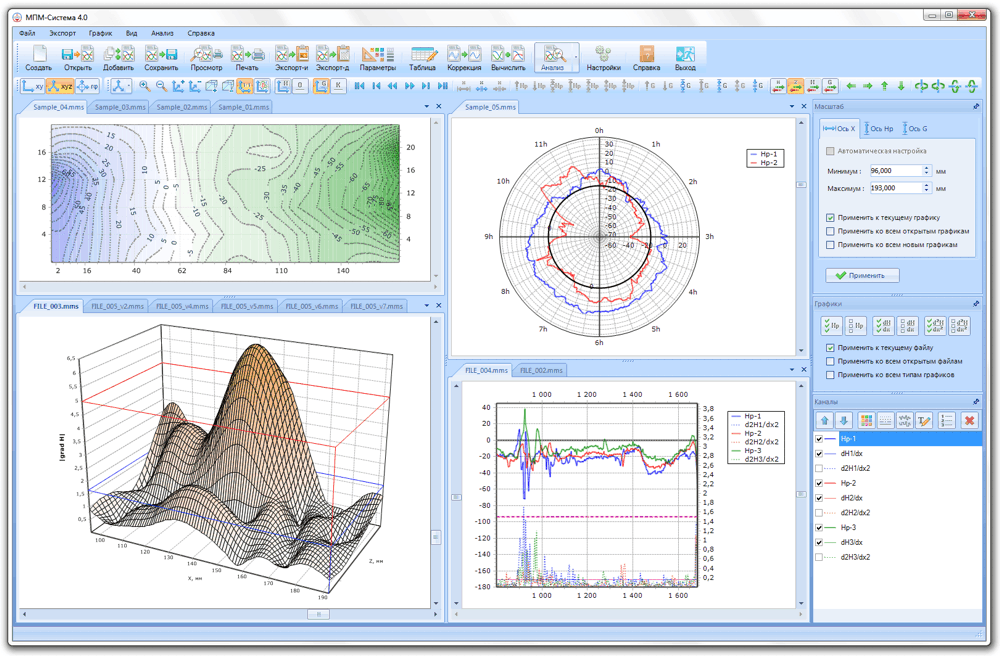Click the Вычислить calculate icon

click(x=508, y=57)
